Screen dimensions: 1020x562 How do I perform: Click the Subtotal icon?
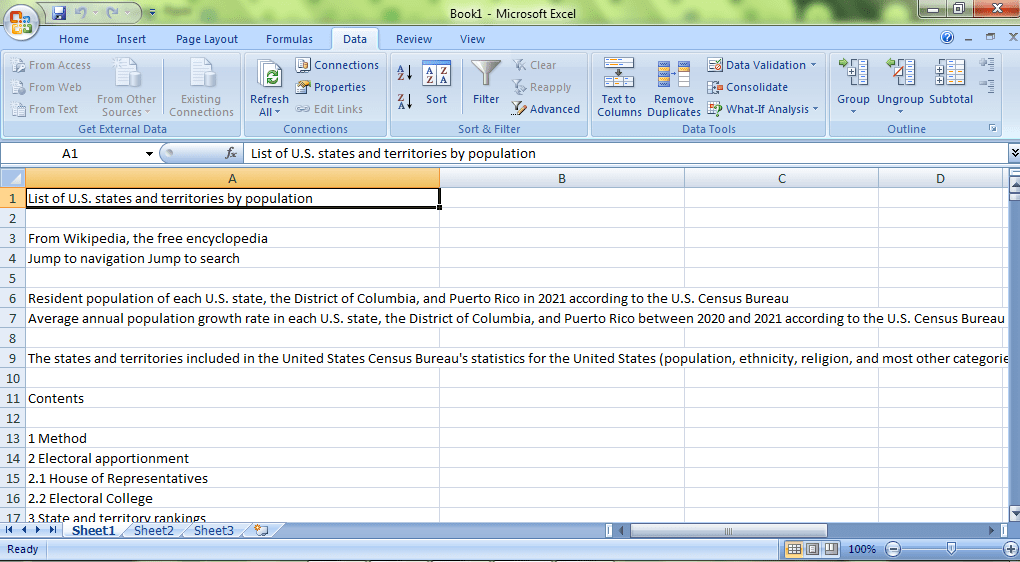950,83
